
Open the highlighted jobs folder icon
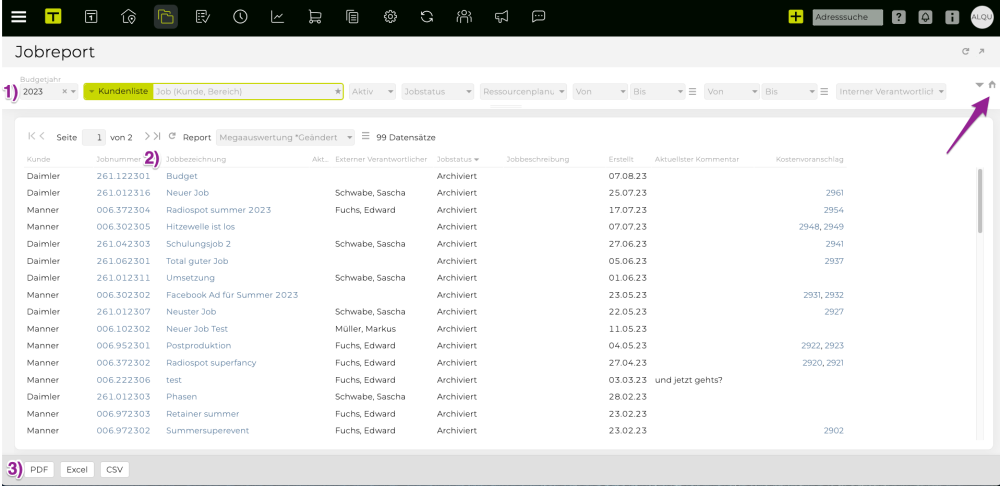coord(166,17)
